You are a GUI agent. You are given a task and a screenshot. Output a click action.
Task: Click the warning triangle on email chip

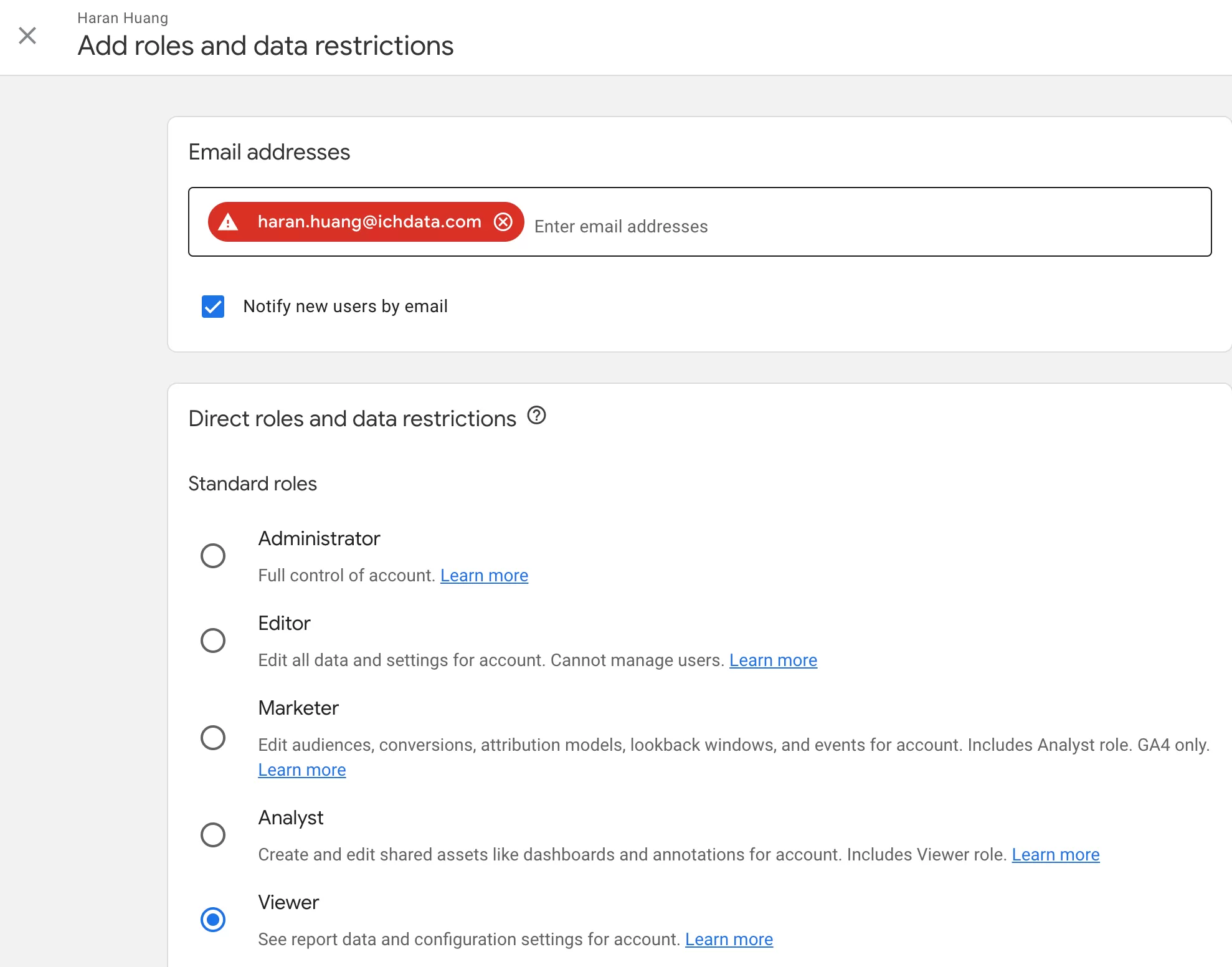tap(228, 222)
